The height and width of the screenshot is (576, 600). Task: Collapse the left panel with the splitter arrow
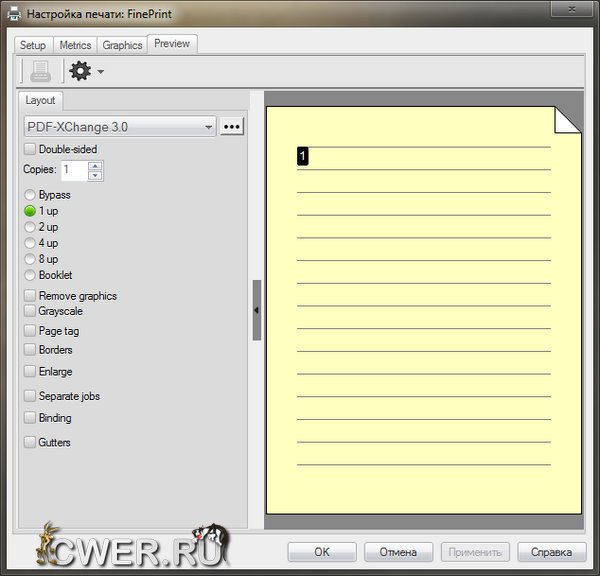[x=256, y=310]
